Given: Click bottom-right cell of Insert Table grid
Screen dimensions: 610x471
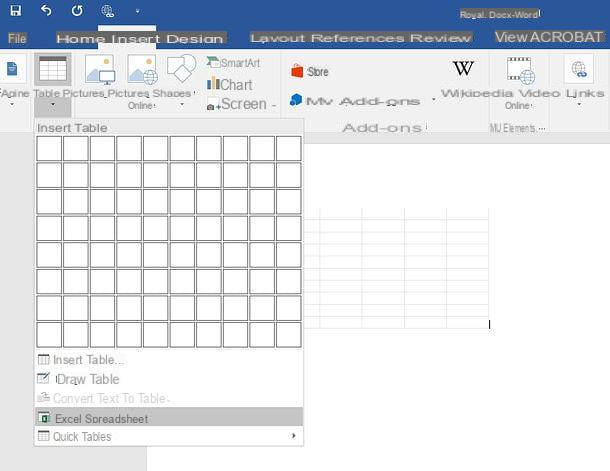Looking at the screenshot, I should click(x=289, y=334).
